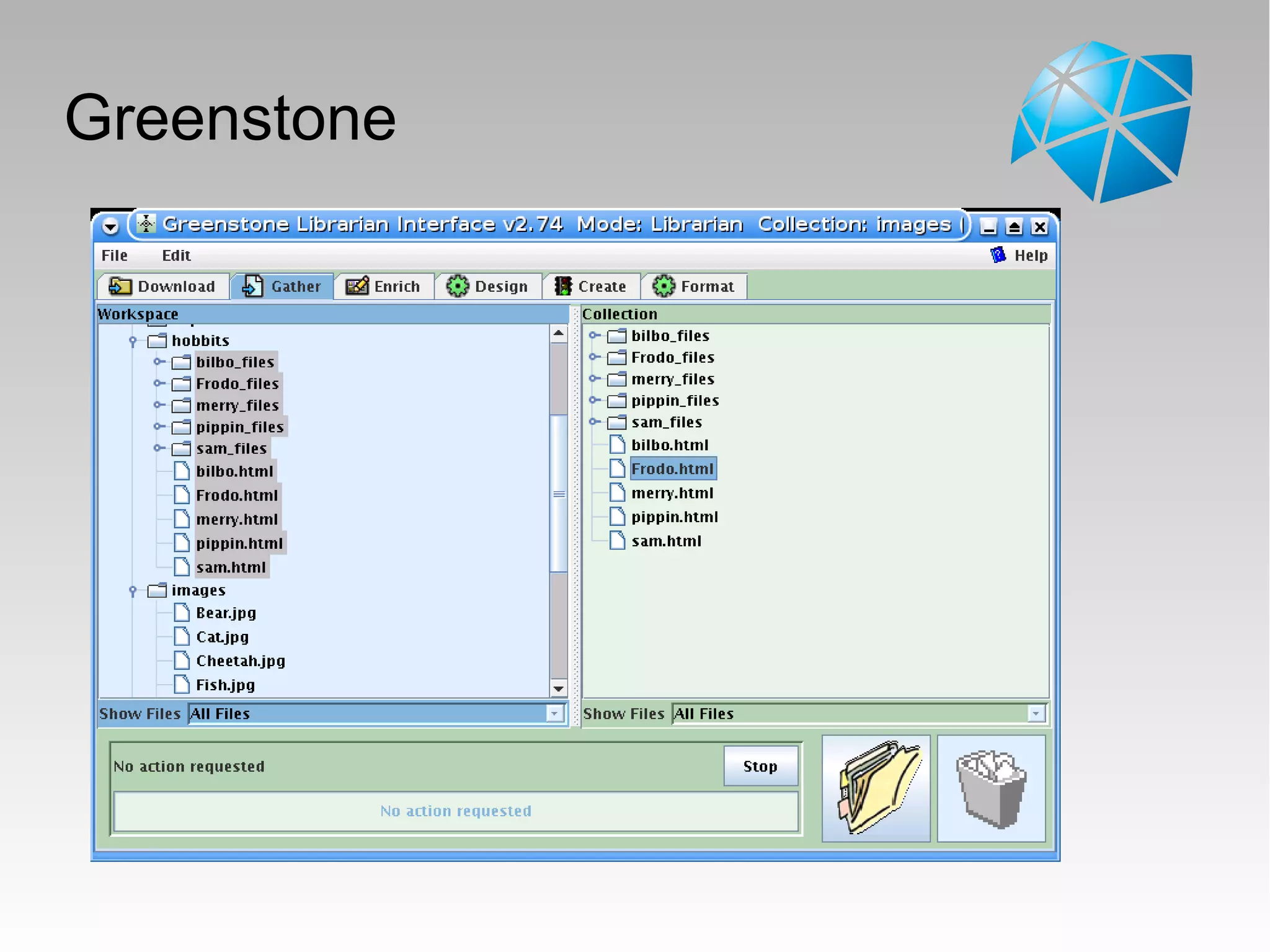Viewport: 1270px width, 952px height.
Task: Click Workspace scrollbar down arrow
Action: click(x=559, y=688)
